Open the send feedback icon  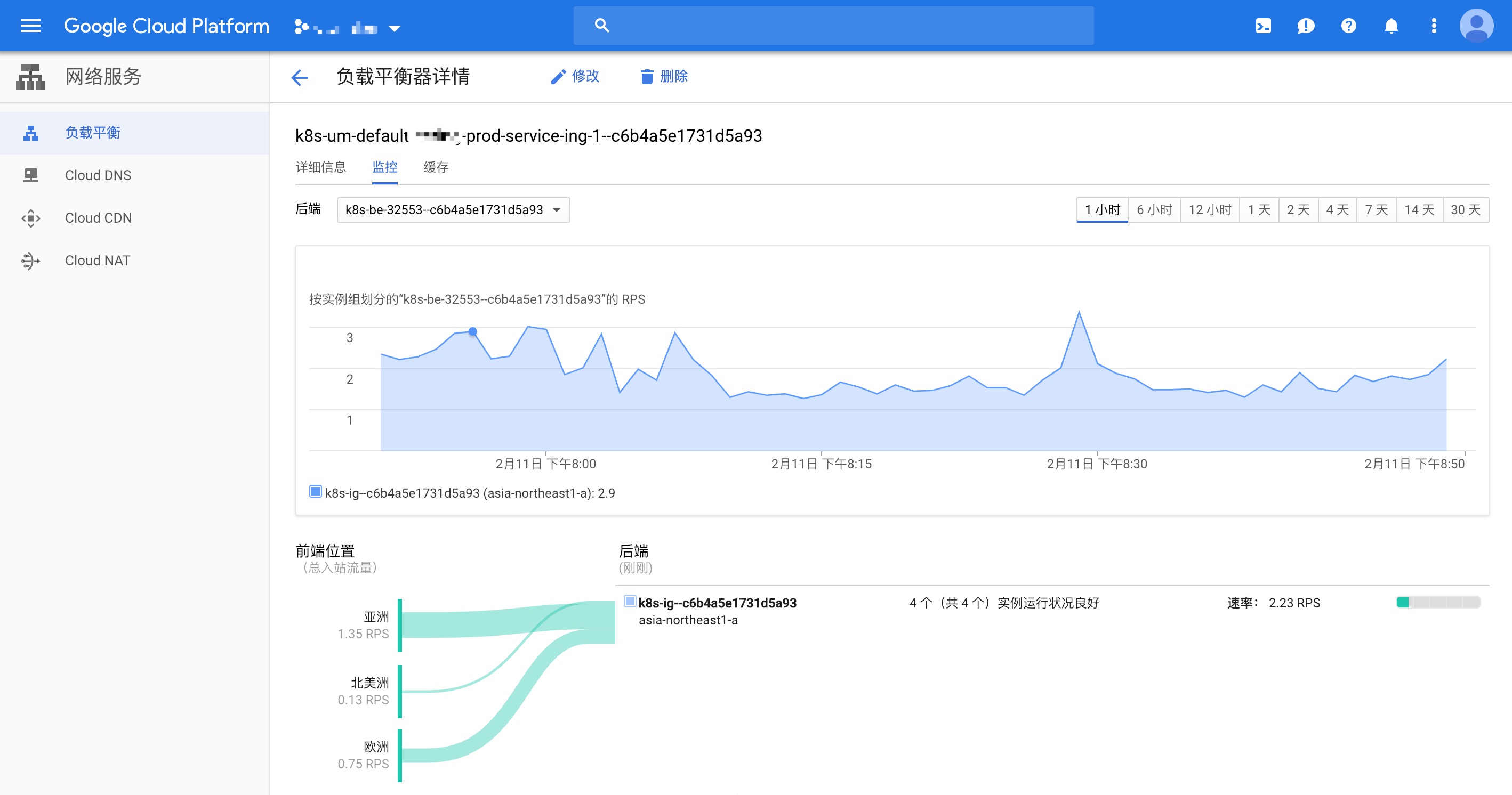tap(1305, 26)
